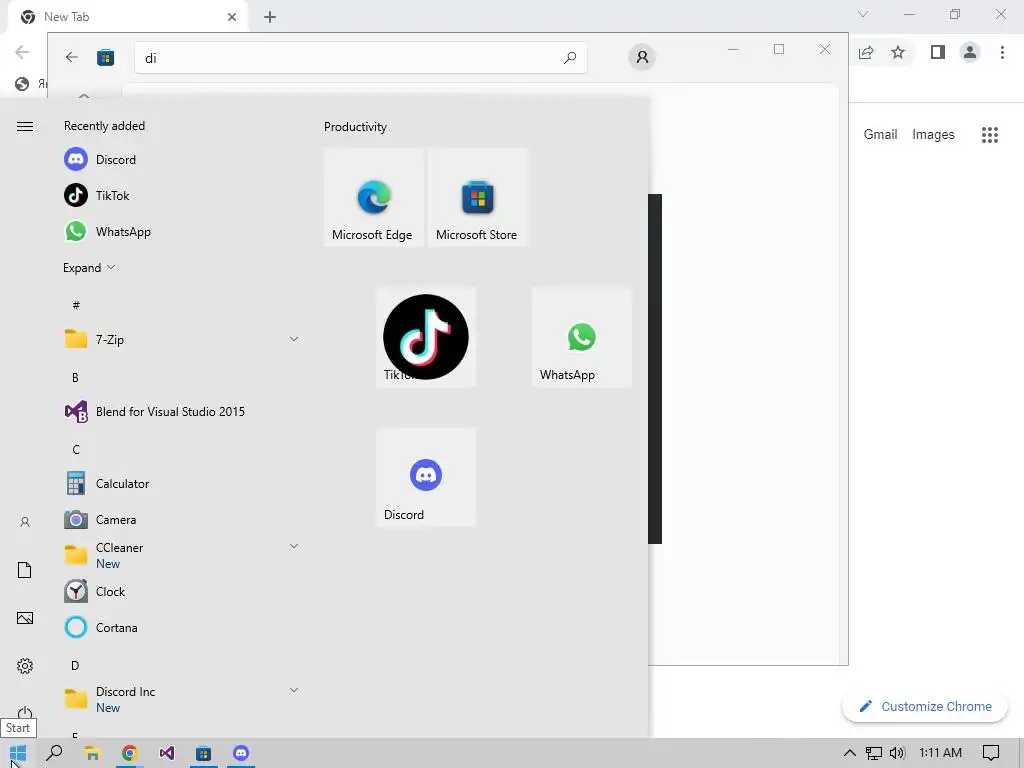Image resolution: width=1024 pixels, height=768 pixels.
Task: Open network status tray icon
Action: coord(874,754)
